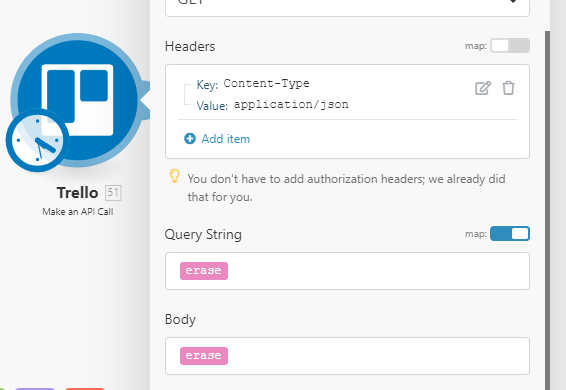Open the Trello module clock schedule icon
566x390 pixels.
tap(37, 140)
